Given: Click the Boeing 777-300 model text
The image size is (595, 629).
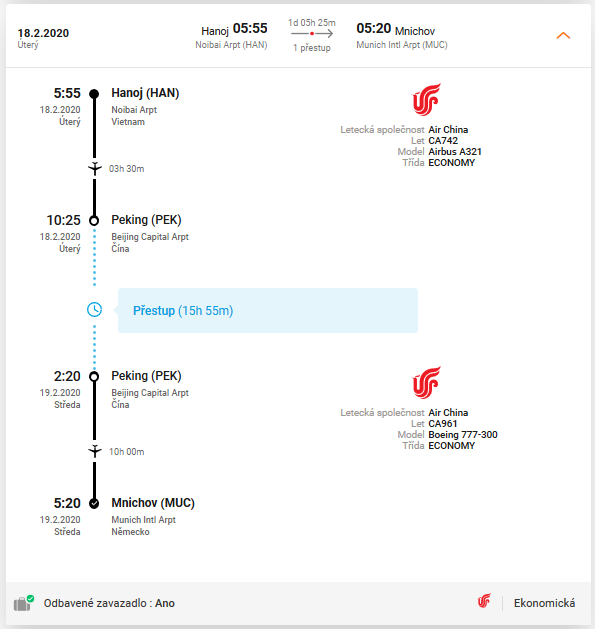Looking at the screenshot, I should [x=463, y=434].
